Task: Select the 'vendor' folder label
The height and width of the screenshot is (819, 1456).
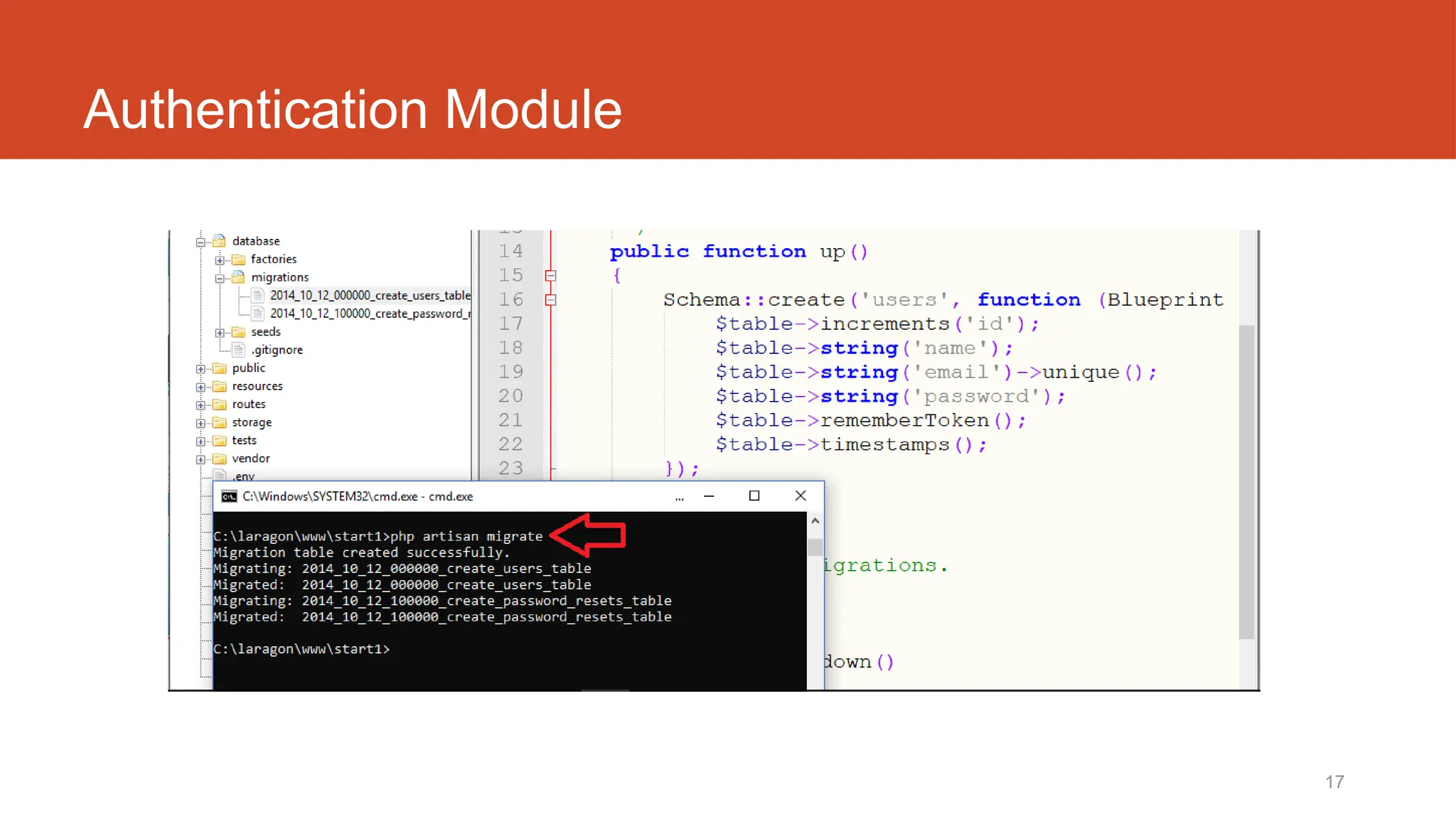Action: click(251, 459)
